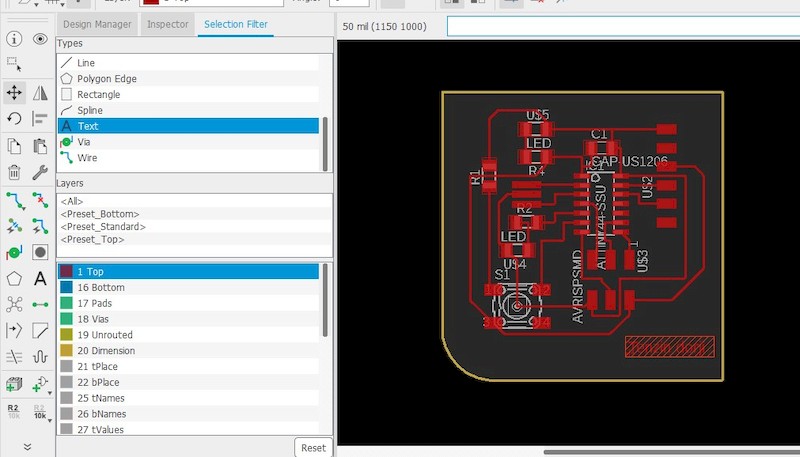Viewport: 800px width, 457px height.
Task: Select the Copy tool
Action: tap(14, 146)
